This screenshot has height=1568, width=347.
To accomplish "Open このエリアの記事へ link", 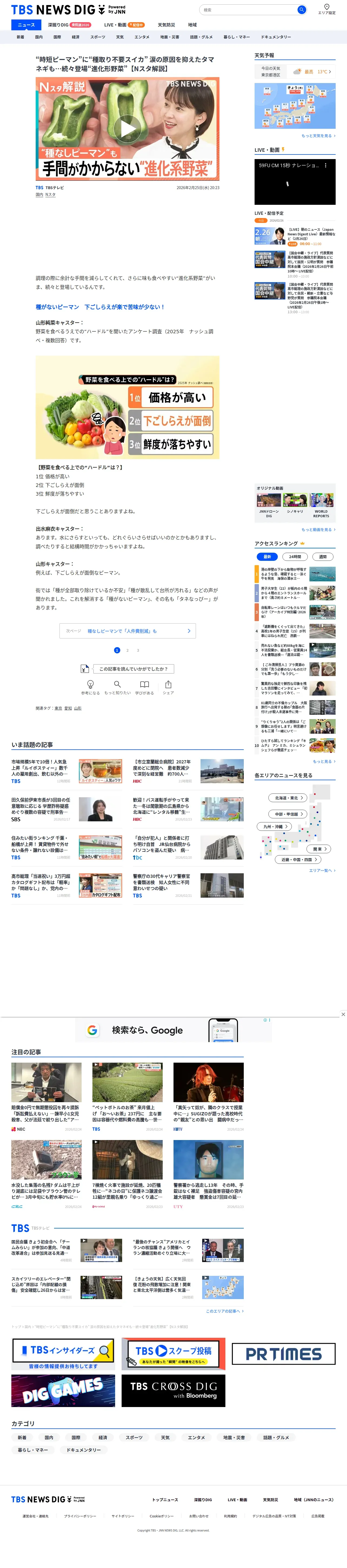I will point(225,1311).
